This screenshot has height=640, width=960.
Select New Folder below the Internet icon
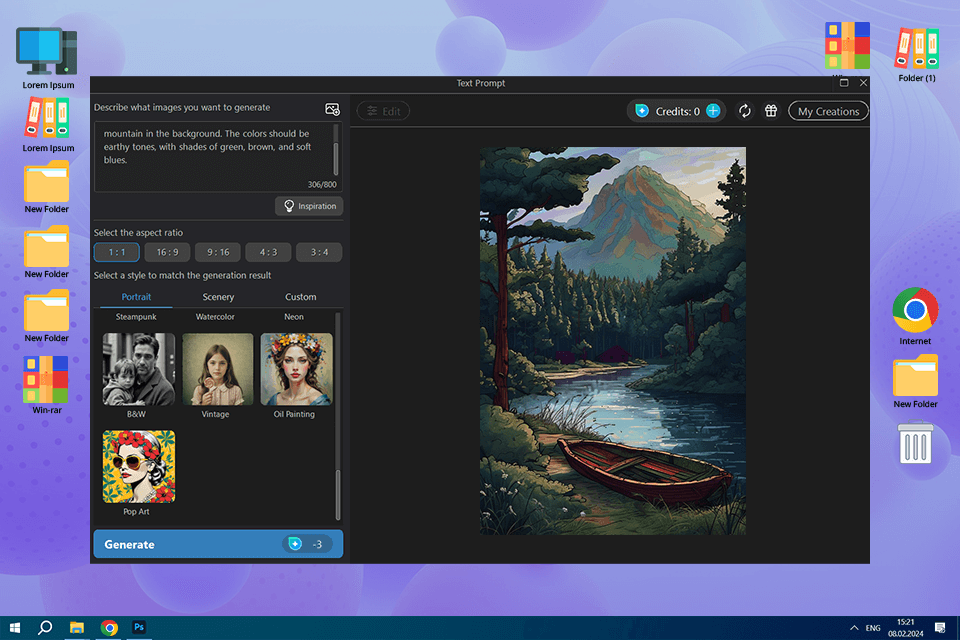tap(915, 381)
